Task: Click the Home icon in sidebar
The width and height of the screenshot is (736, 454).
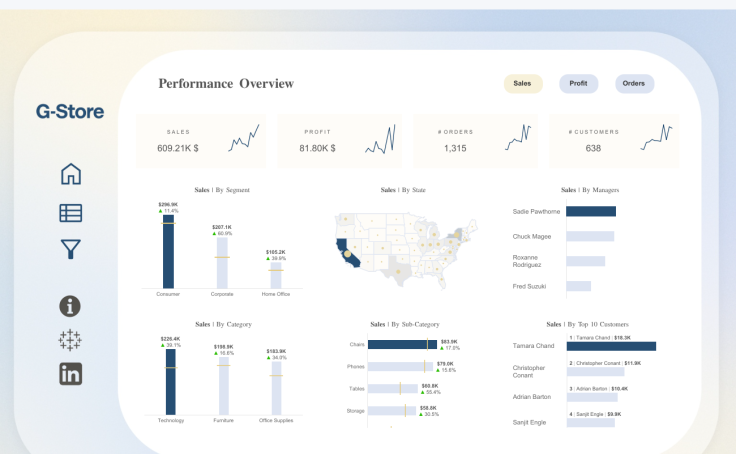Action: click(x=70, y=174)
